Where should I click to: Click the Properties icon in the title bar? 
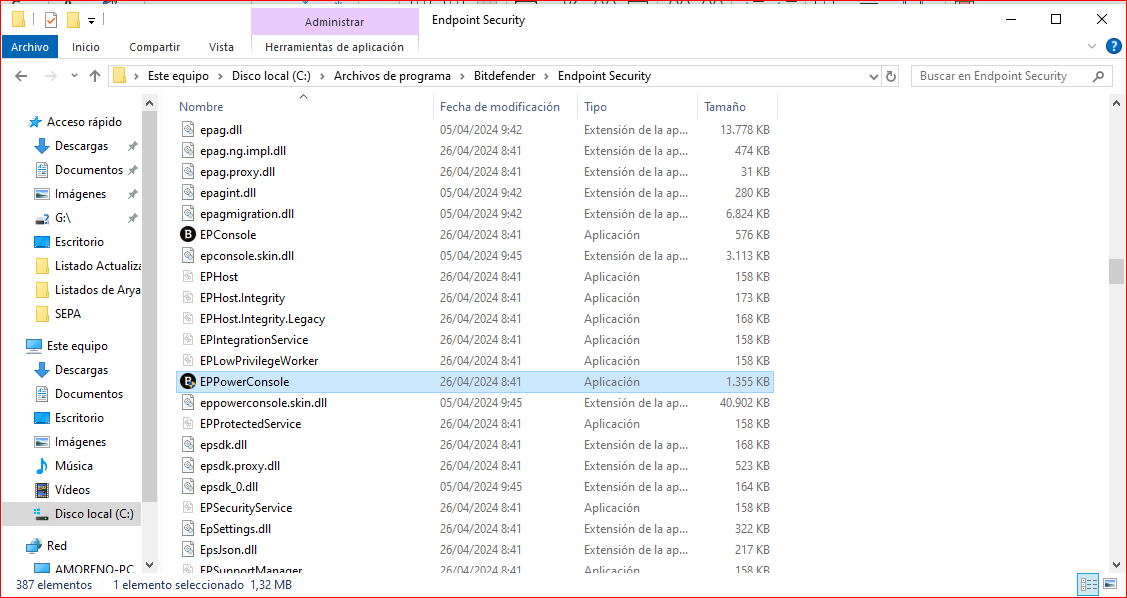click(x=51, y=19)
